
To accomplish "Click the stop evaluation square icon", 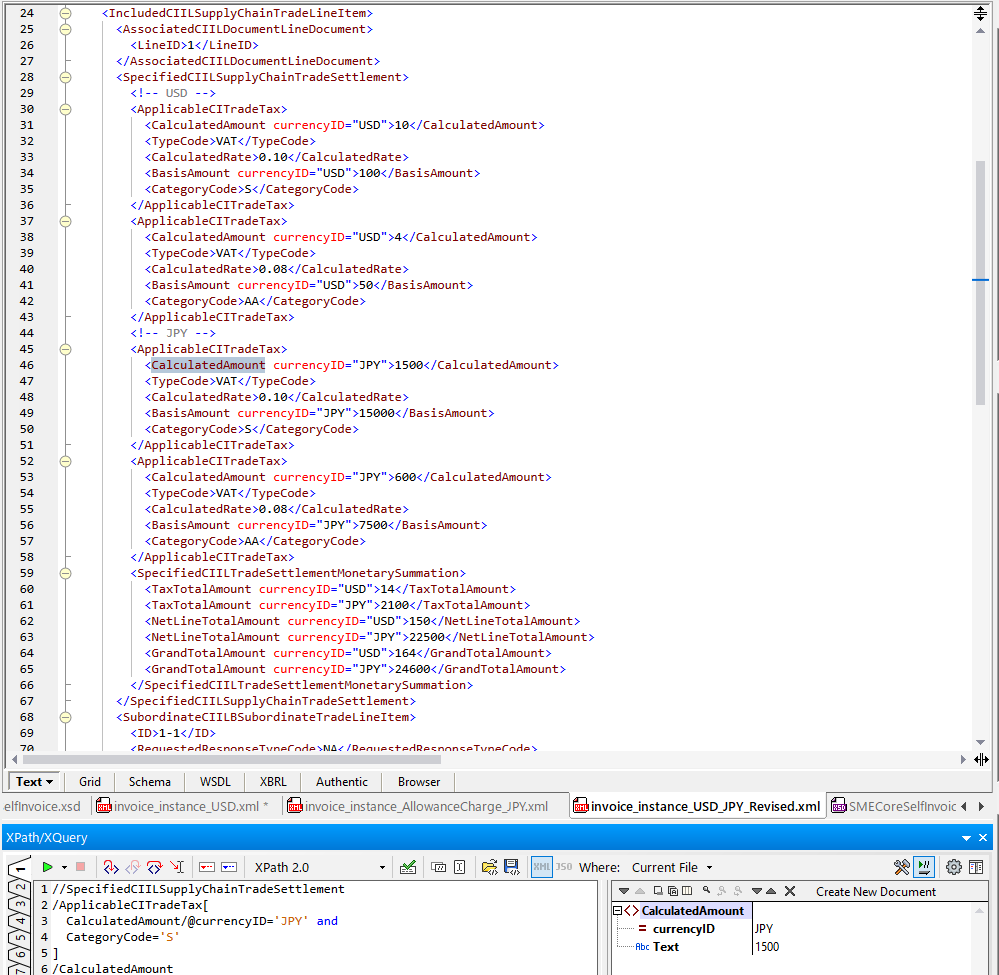I will pyautogui.click(x=80, y=867).
